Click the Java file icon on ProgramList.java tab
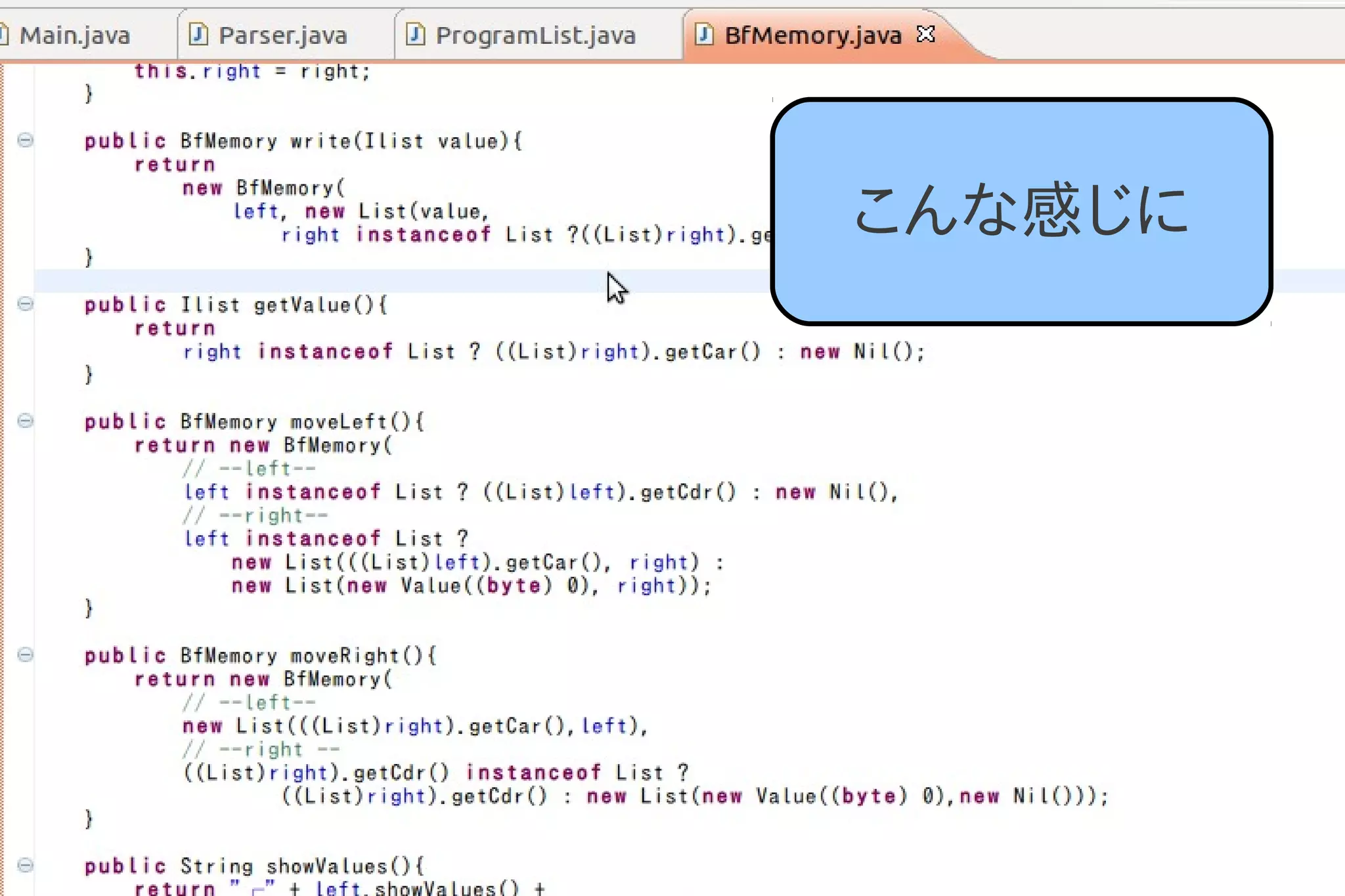The image size is (1345, 896). coord(415,34)
